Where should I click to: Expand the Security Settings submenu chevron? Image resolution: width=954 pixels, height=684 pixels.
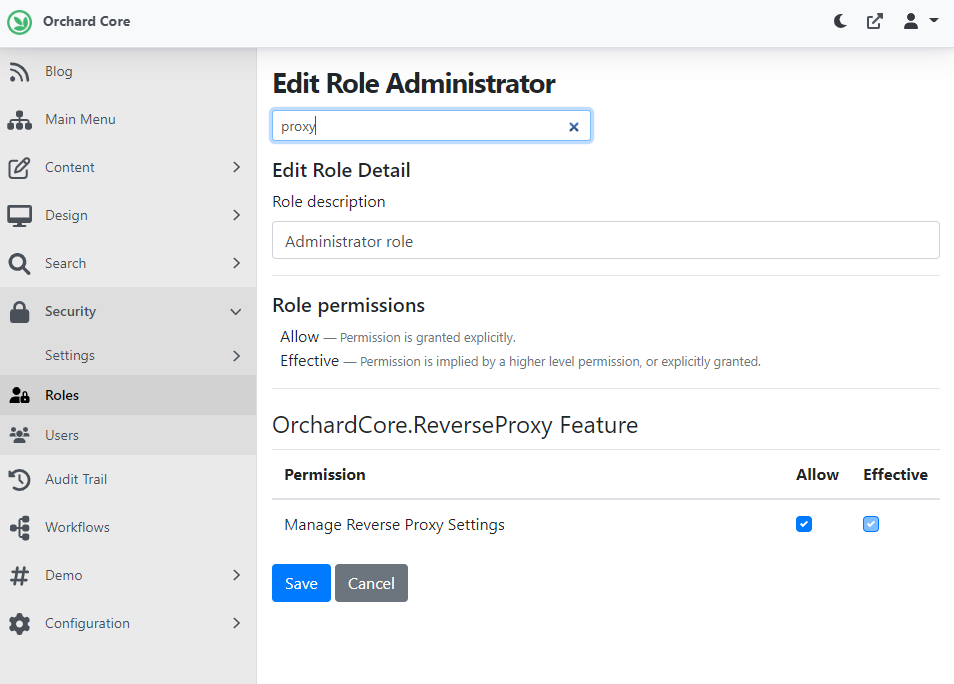click(x=237, y=356)
